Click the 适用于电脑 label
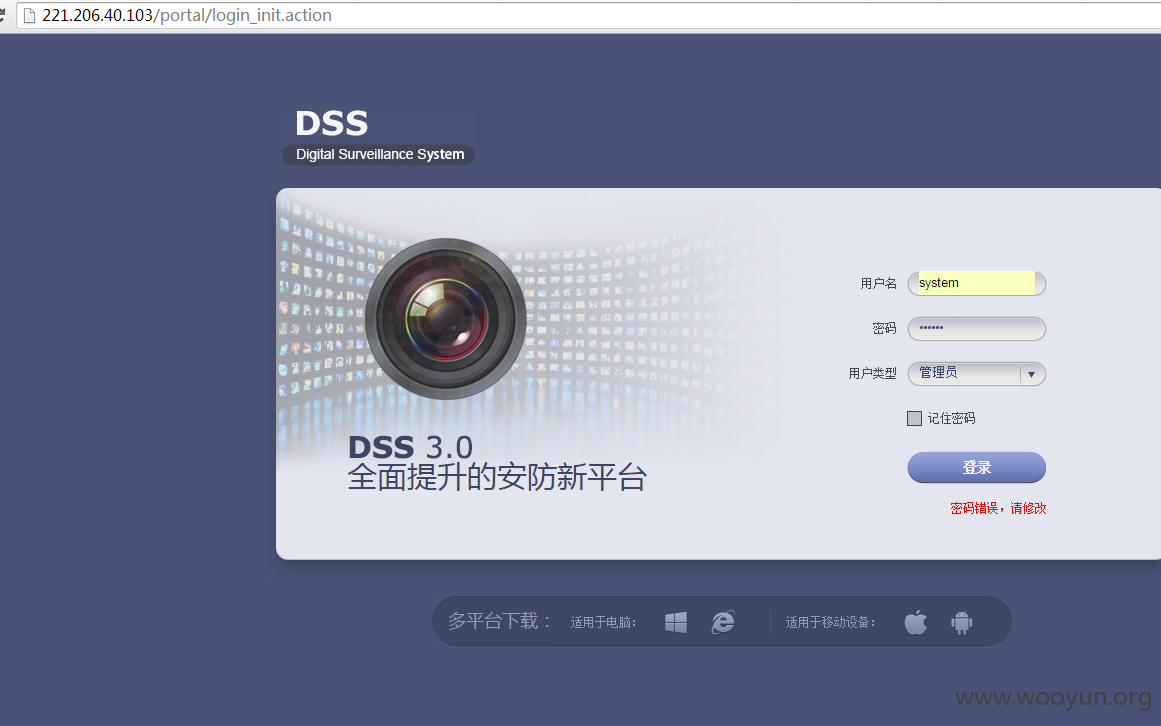The height and width of the screenshot is (726, 1161). [603, 622]
